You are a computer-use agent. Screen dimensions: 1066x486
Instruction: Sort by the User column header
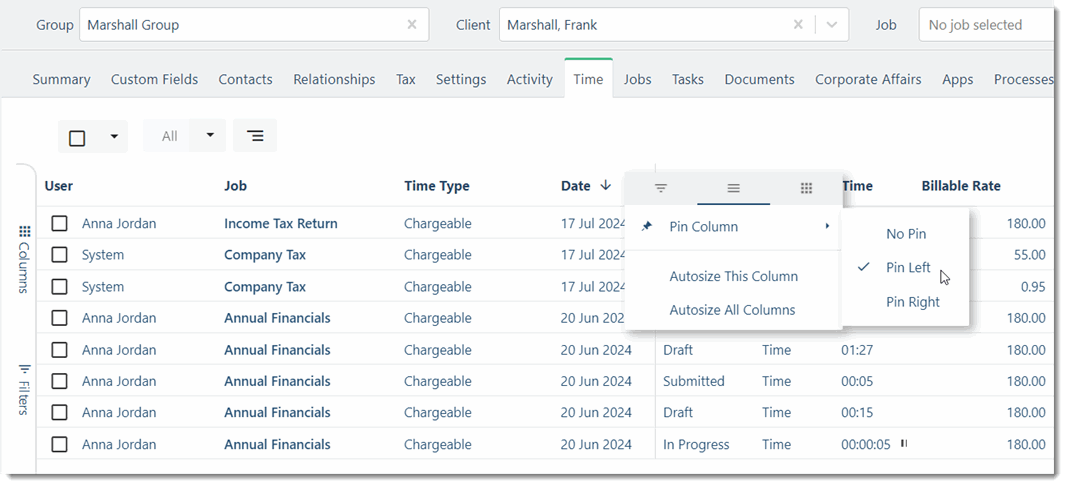click(58, 186)
